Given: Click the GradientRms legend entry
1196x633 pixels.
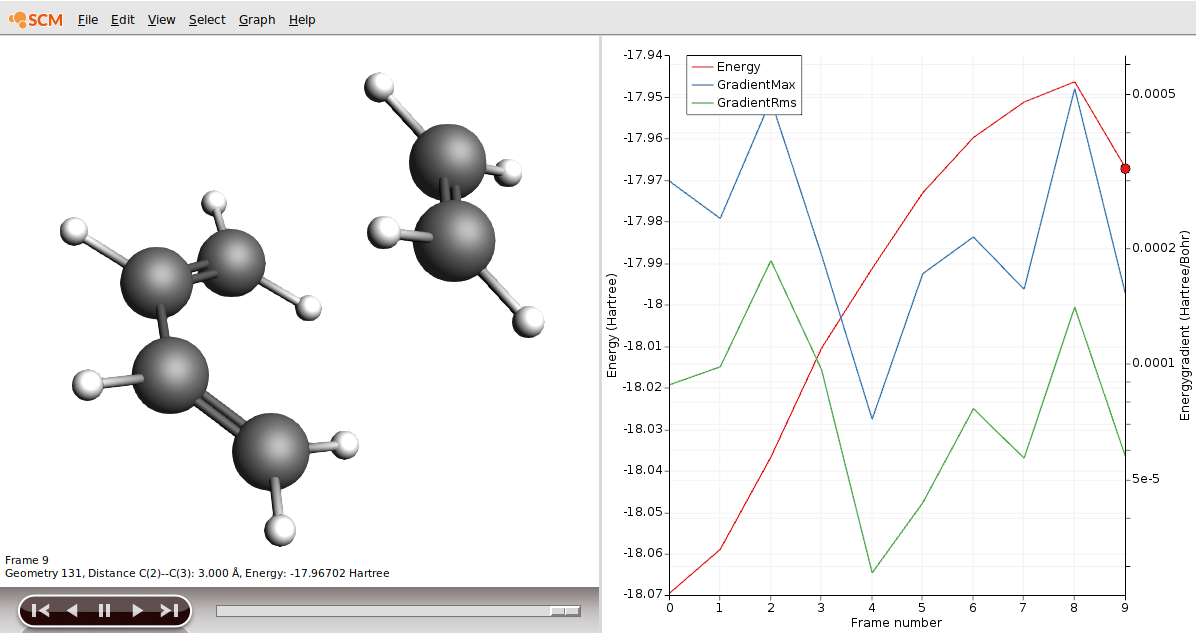Looking at the screenshot, I should [x=757, y=103].
